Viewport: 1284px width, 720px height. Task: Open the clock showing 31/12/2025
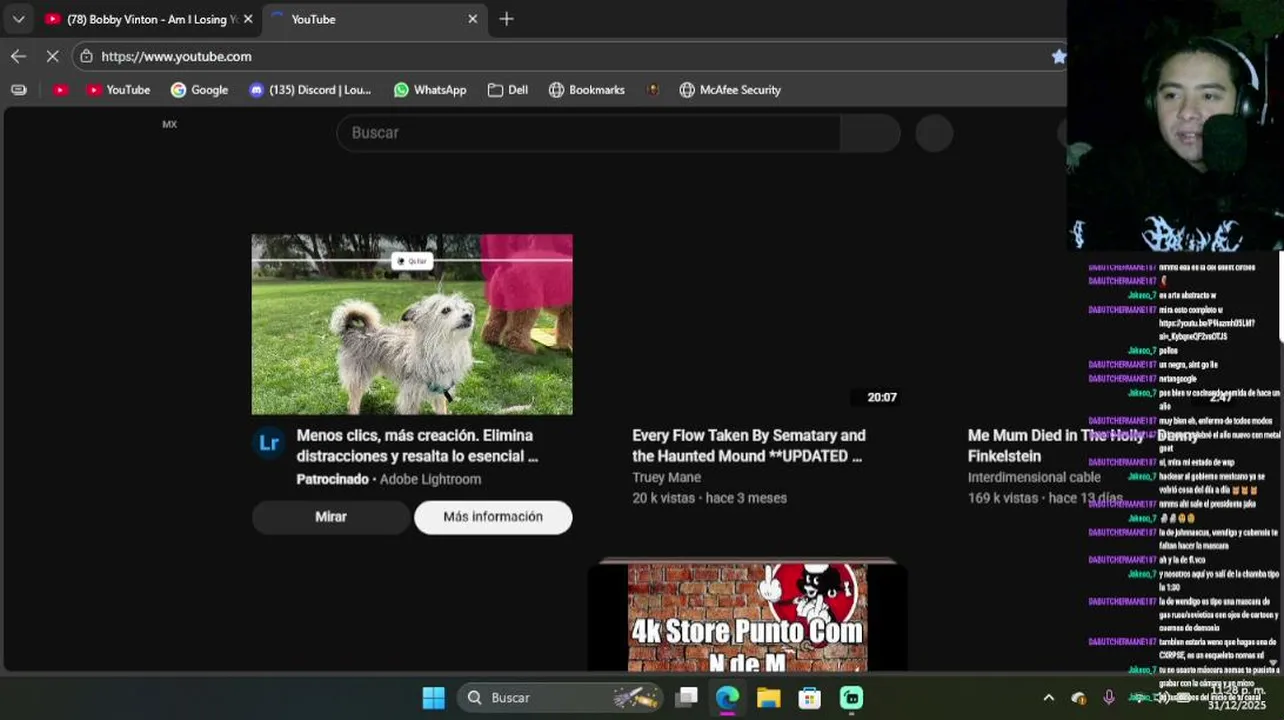click(x=1236, y=698)
